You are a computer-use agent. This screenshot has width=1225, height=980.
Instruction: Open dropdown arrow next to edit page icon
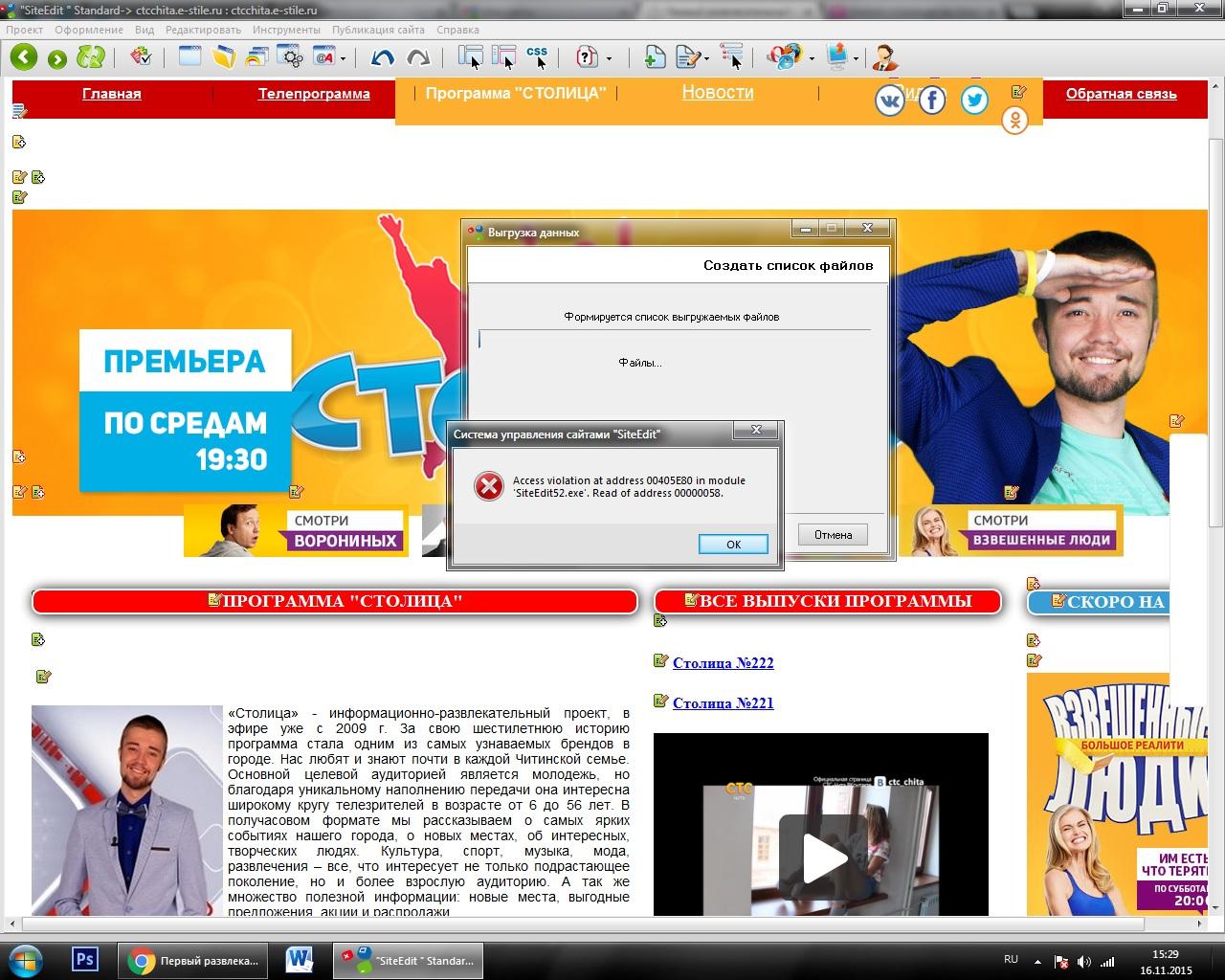pos(706,58)
